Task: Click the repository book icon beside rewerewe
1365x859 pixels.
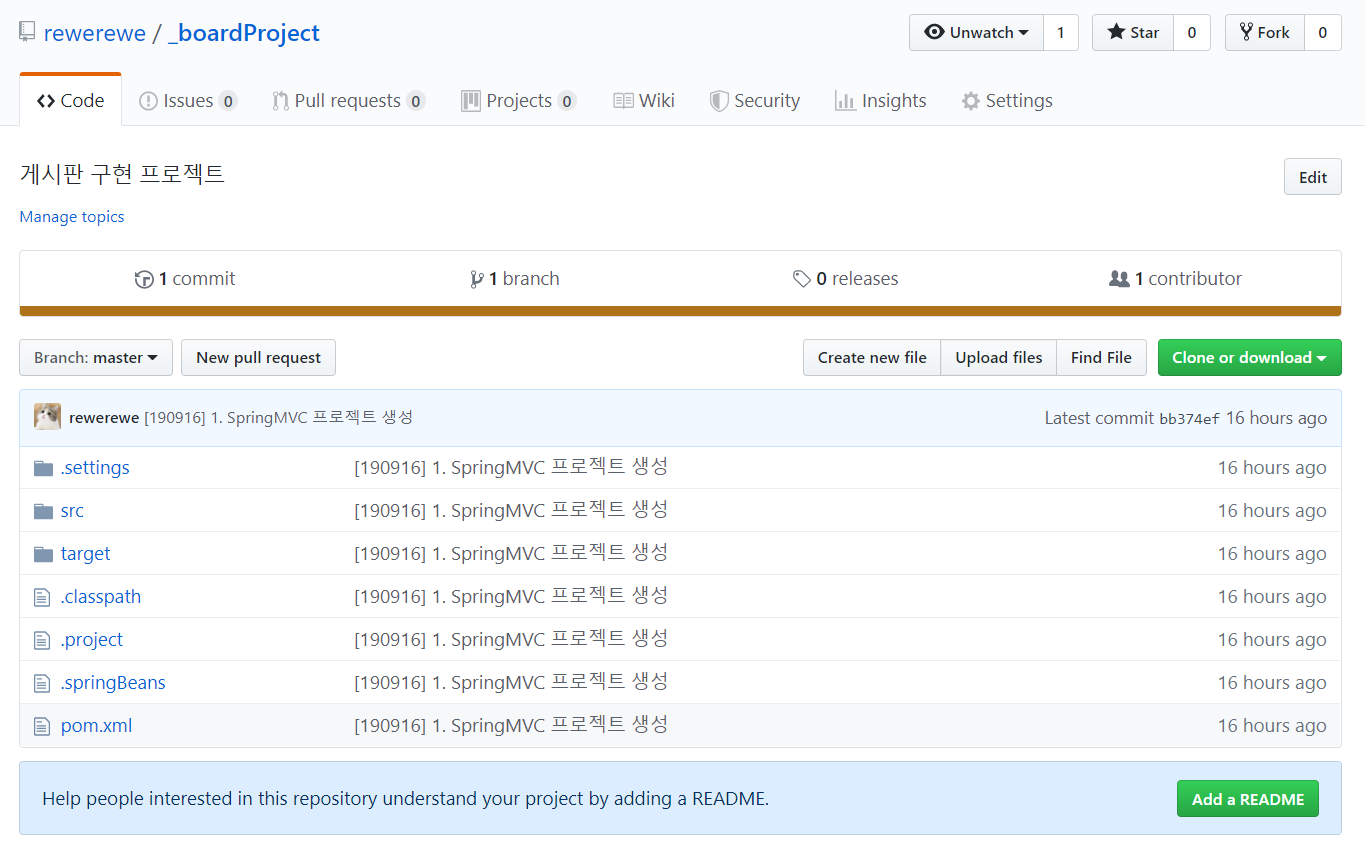Action: [27, 32]
